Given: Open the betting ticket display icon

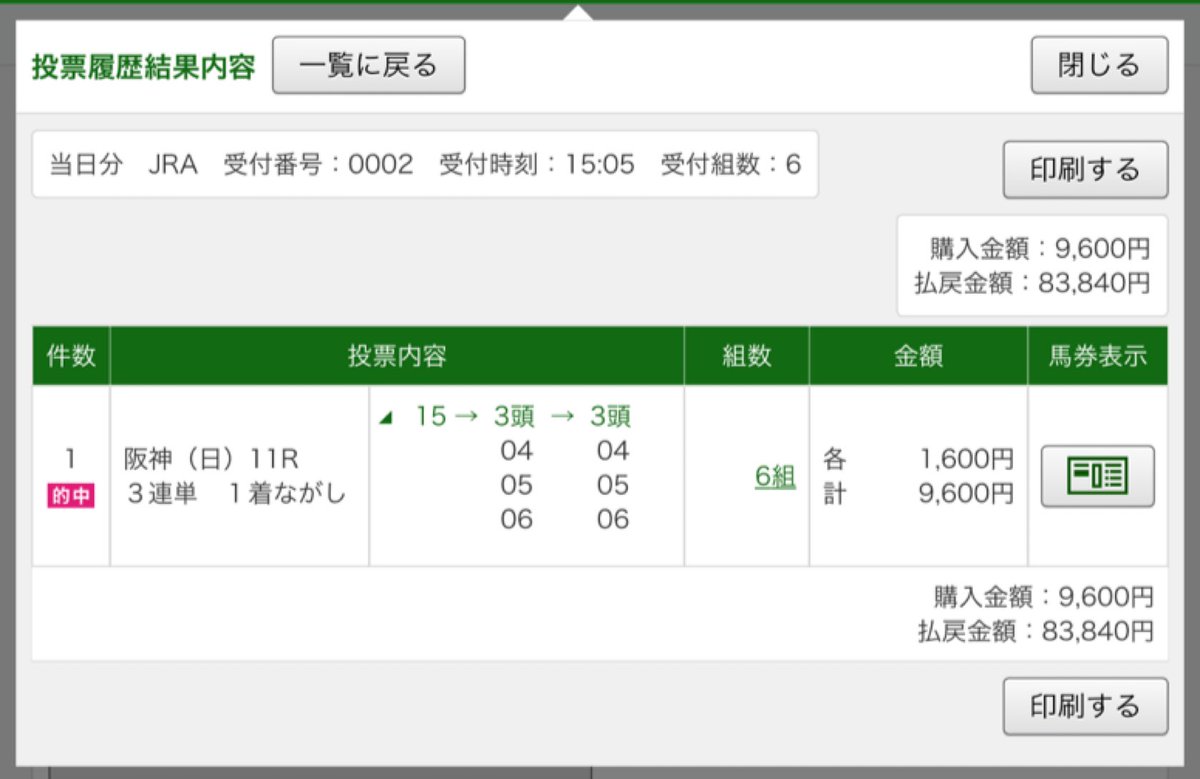Looking at the screenshot, I should (1097, 476).
